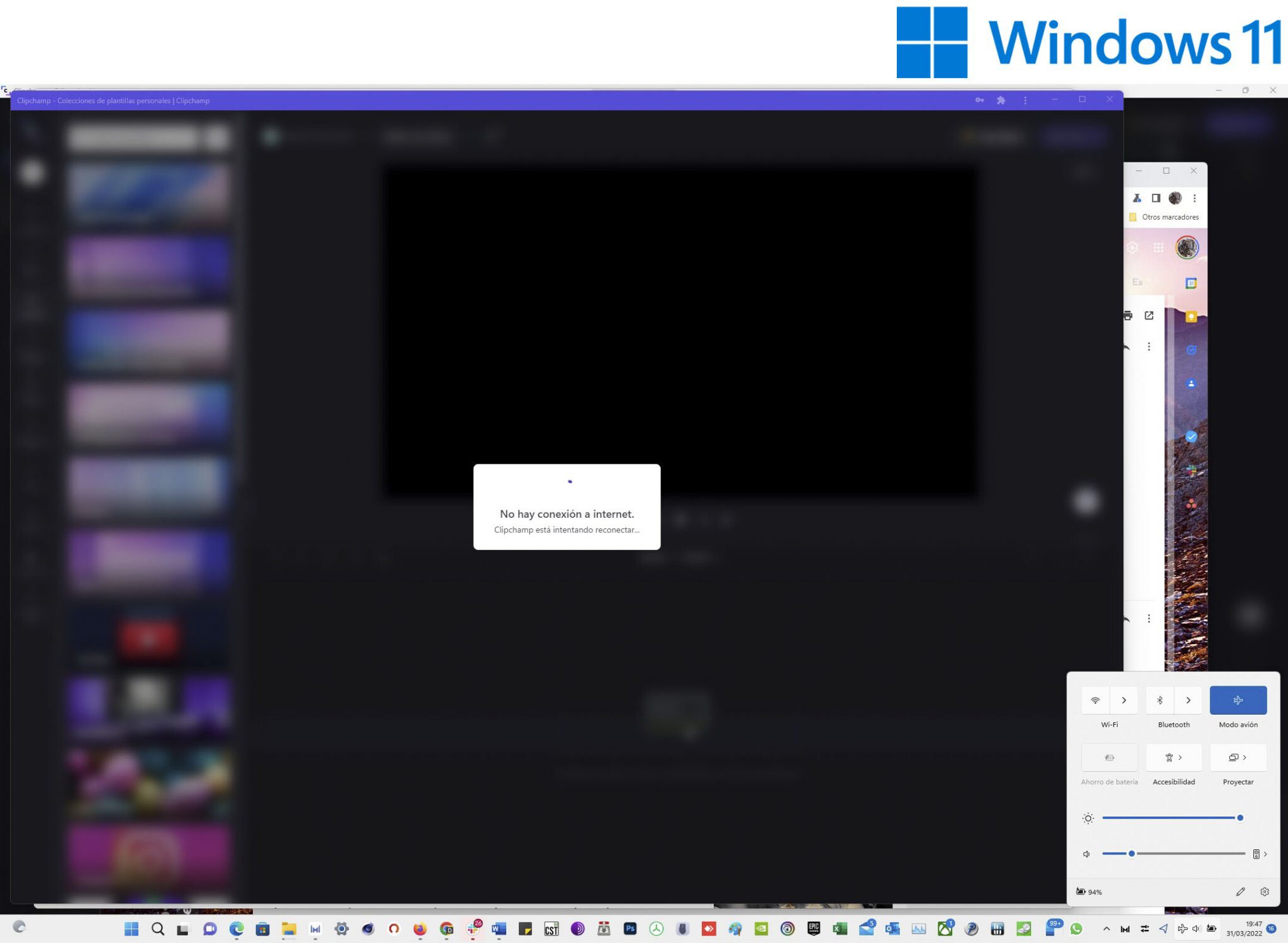Open the Epic Games launcher from the taskbar
1288x943 pixels.
[813, 929]
